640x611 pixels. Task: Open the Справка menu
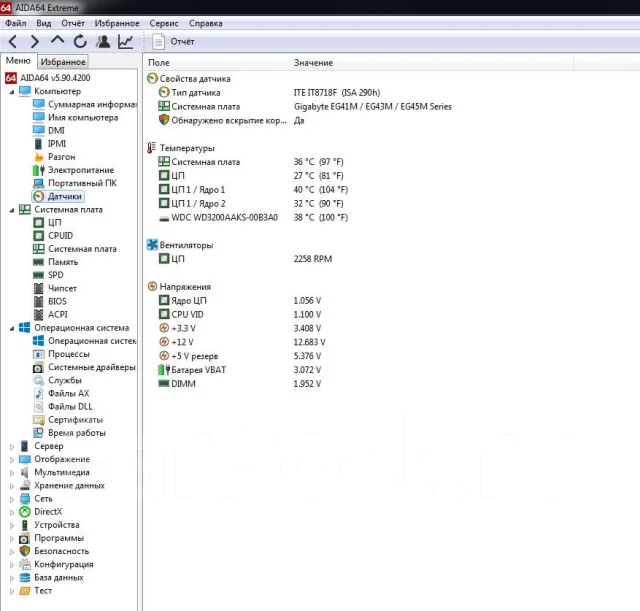coord(206,23)
